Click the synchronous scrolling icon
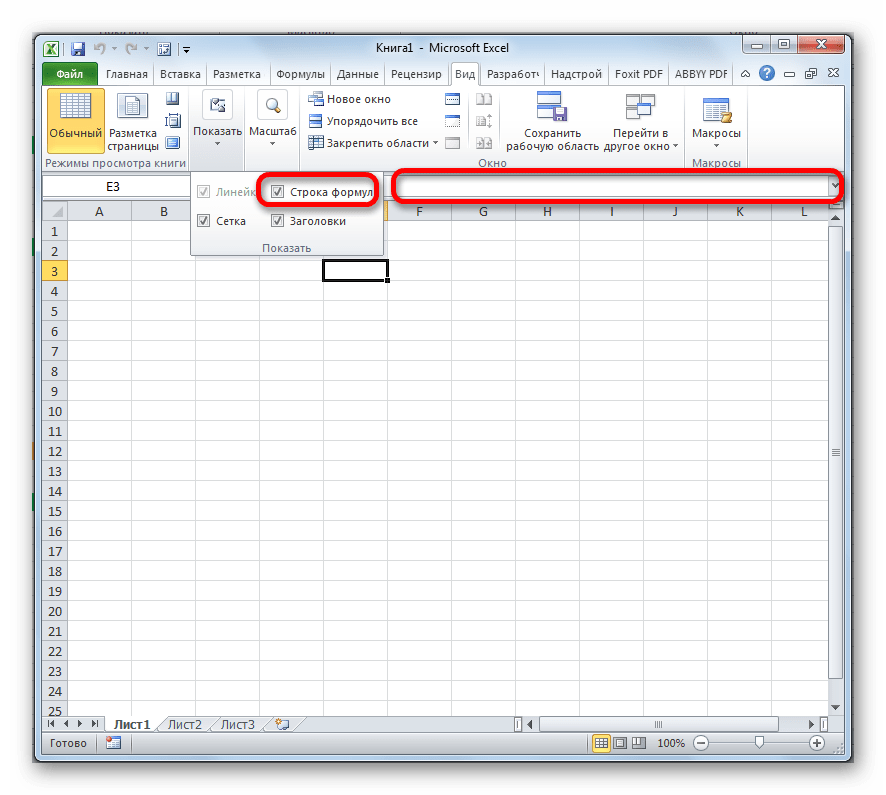886x795 pixels. [484, 121]
